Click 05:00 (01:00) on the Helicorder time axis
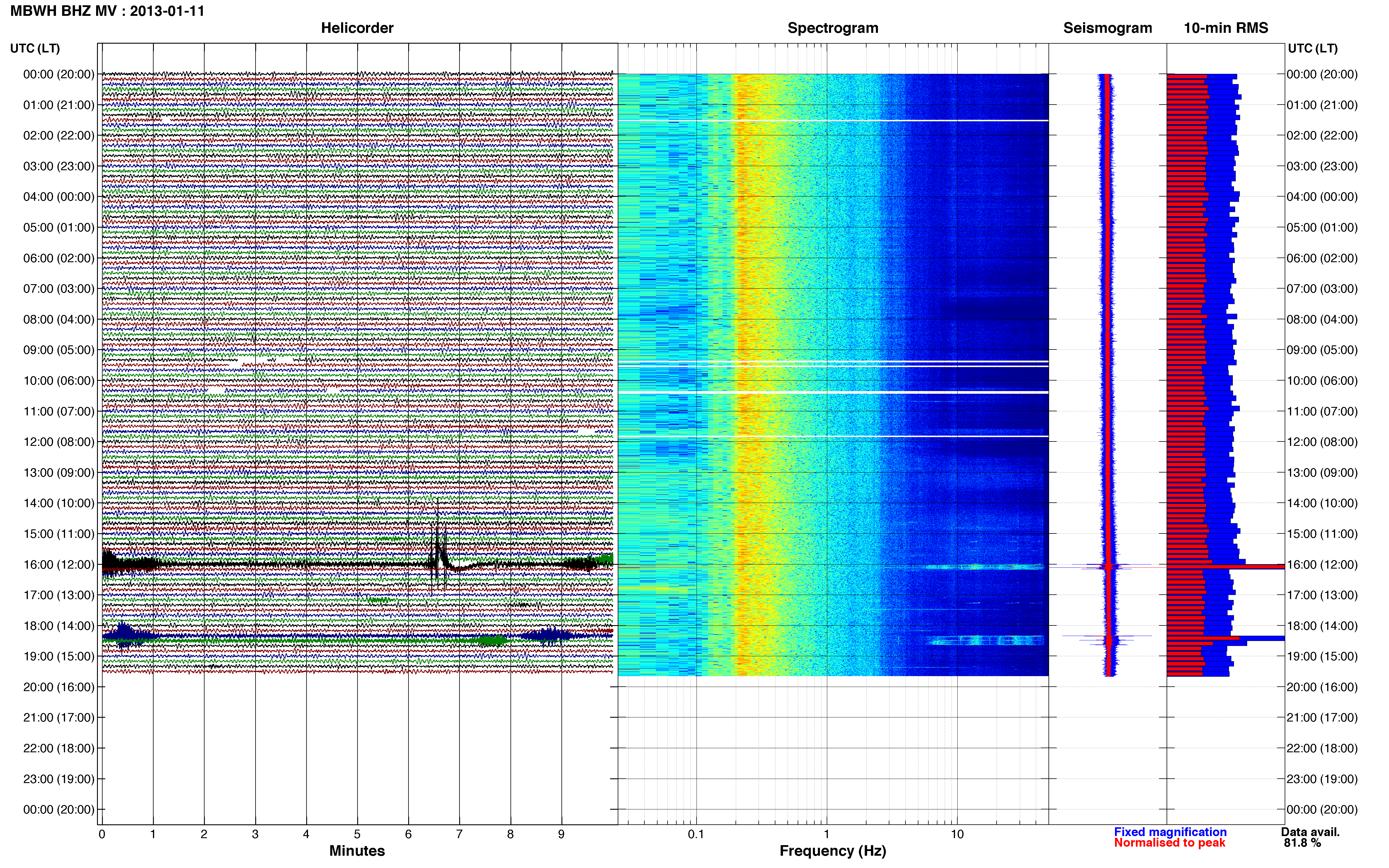1389x868 pixels. tap(59, 227)
